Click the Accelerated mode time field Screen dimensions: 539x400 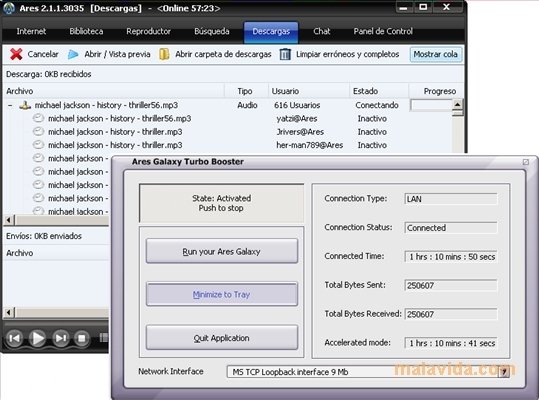[x=451, y=343]
